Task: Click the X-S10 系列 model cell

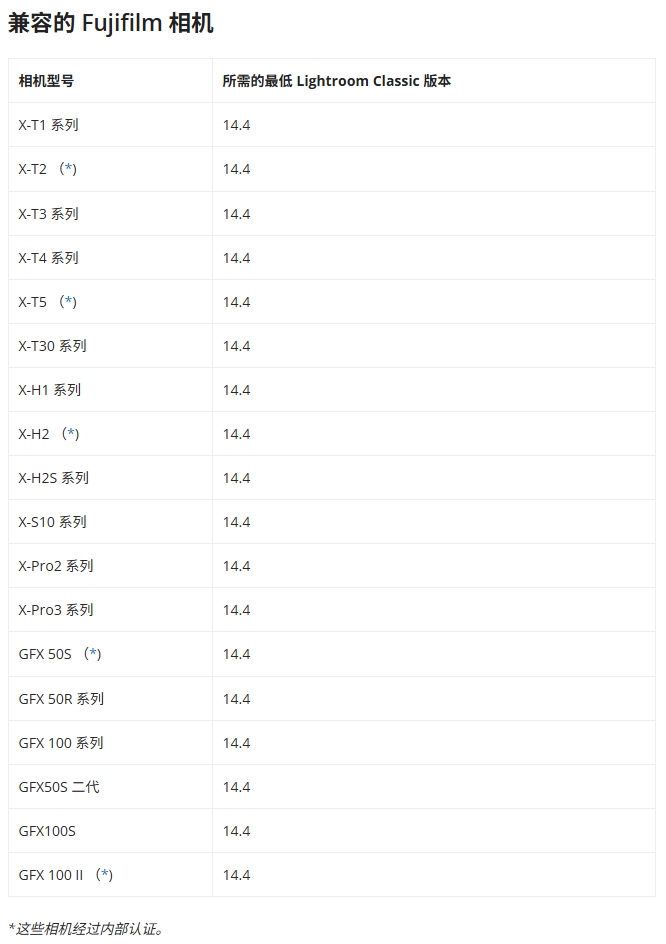Action: [110, 522]
